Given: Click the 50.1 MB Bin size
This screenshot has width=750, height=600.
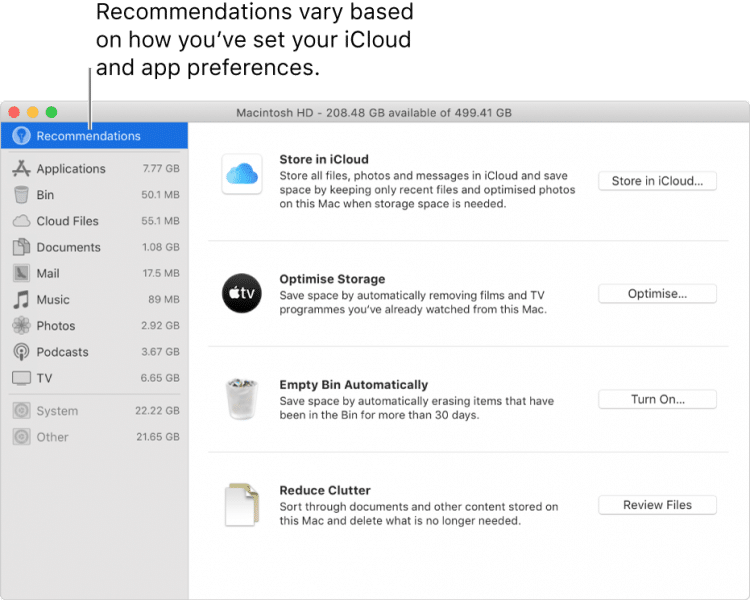Looking at the screenshot, I should (x=160, y=195).
